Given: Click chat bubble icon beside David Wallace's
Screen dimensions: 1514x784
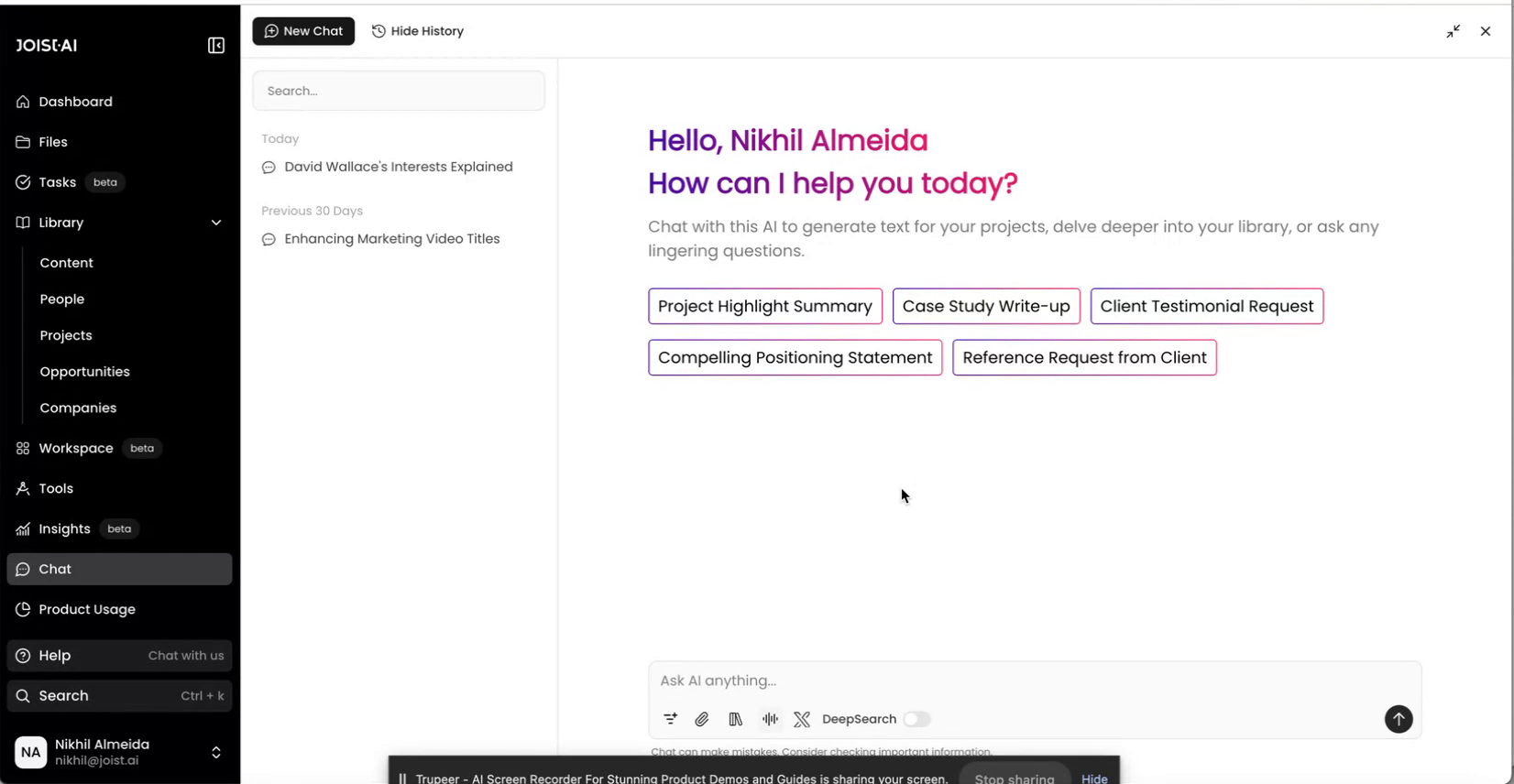Looking at the screenshot, I should click(x=269, y=168).
